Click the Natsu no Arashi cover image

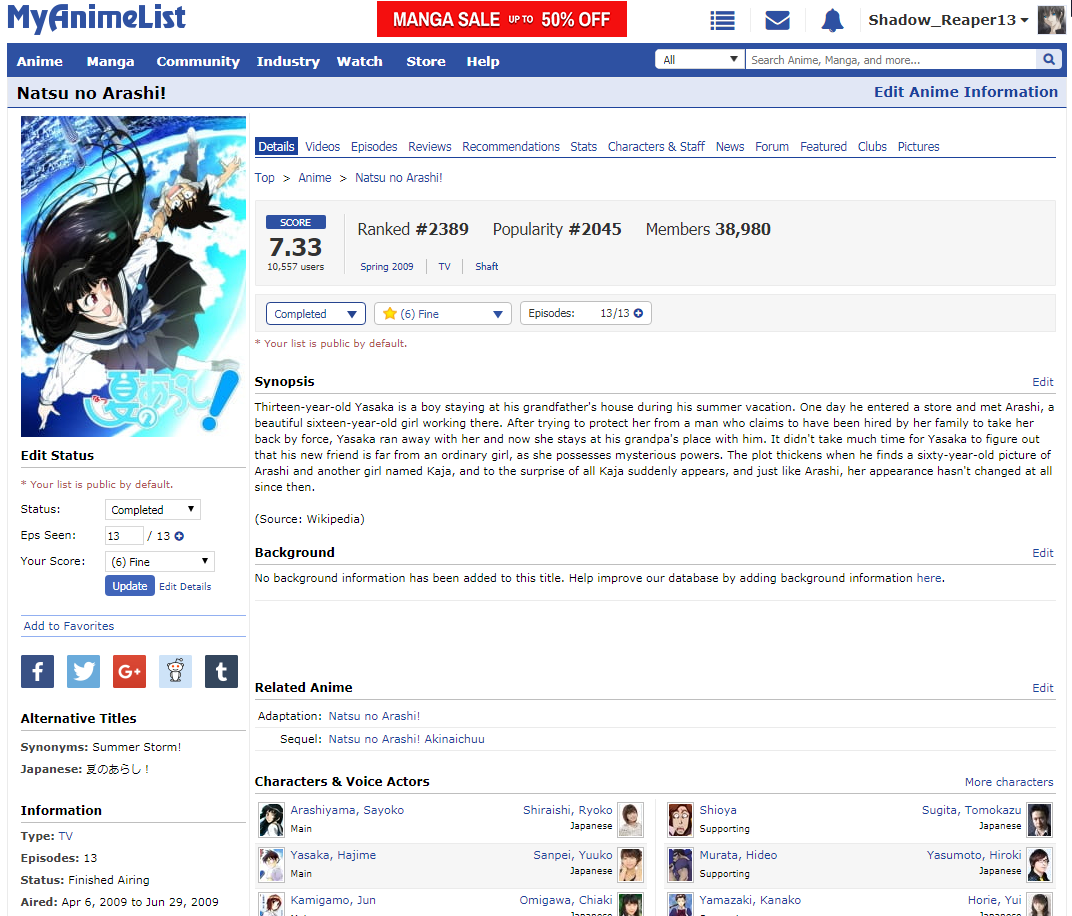[x=133, y=276]
